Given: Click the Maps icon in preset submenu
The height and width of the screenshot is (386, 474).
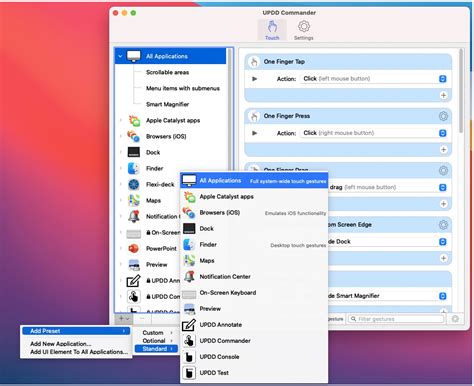Looking at the screenshot, I should pos(189,260).
